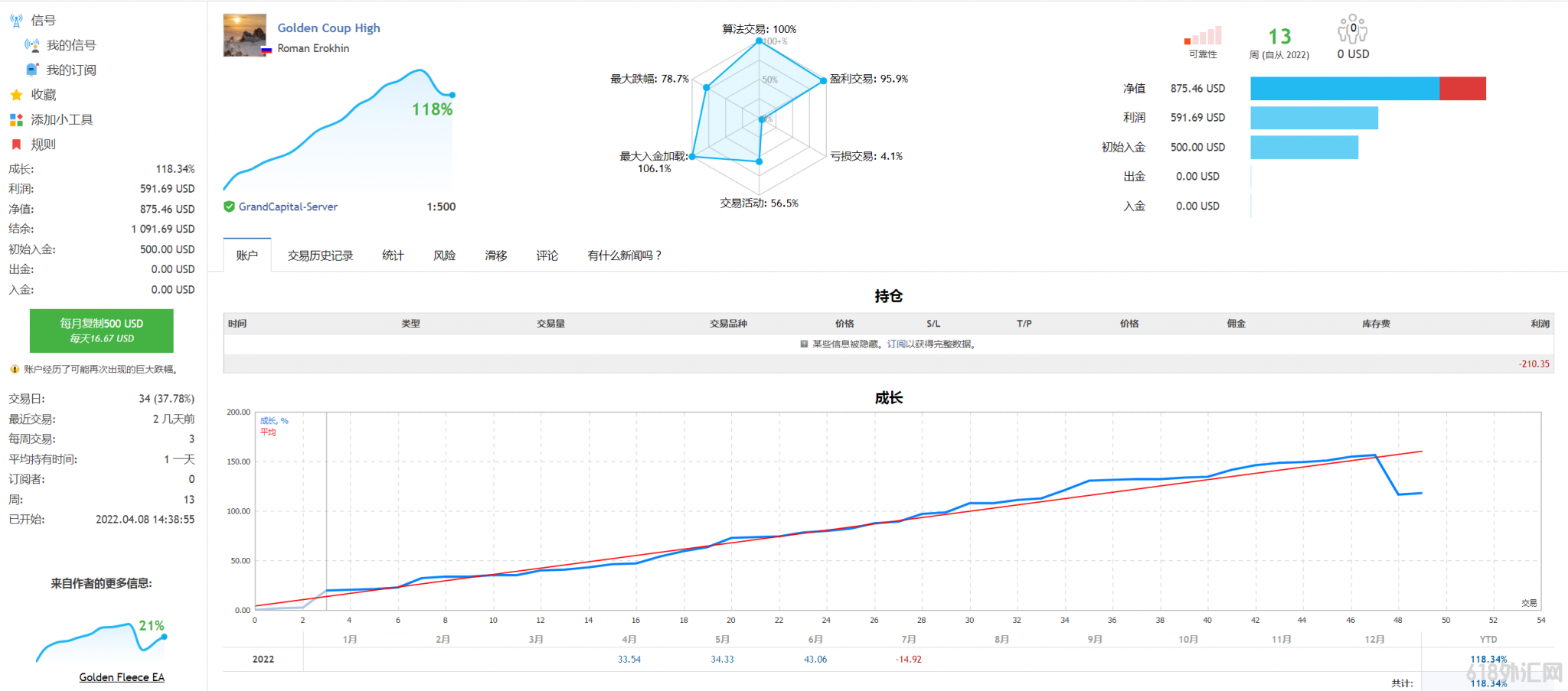Click the Add Widget colored squares icon
Viewport: 1568px width, 691px height.
[x=16, y=120]
